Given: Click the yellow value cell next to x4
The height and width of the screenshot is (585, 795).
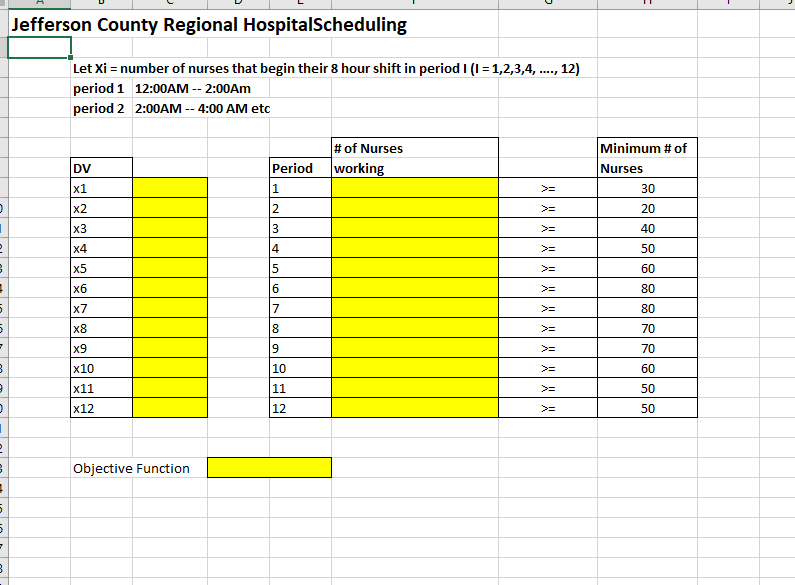Looking at the screenshot, I should click(170, 248).
